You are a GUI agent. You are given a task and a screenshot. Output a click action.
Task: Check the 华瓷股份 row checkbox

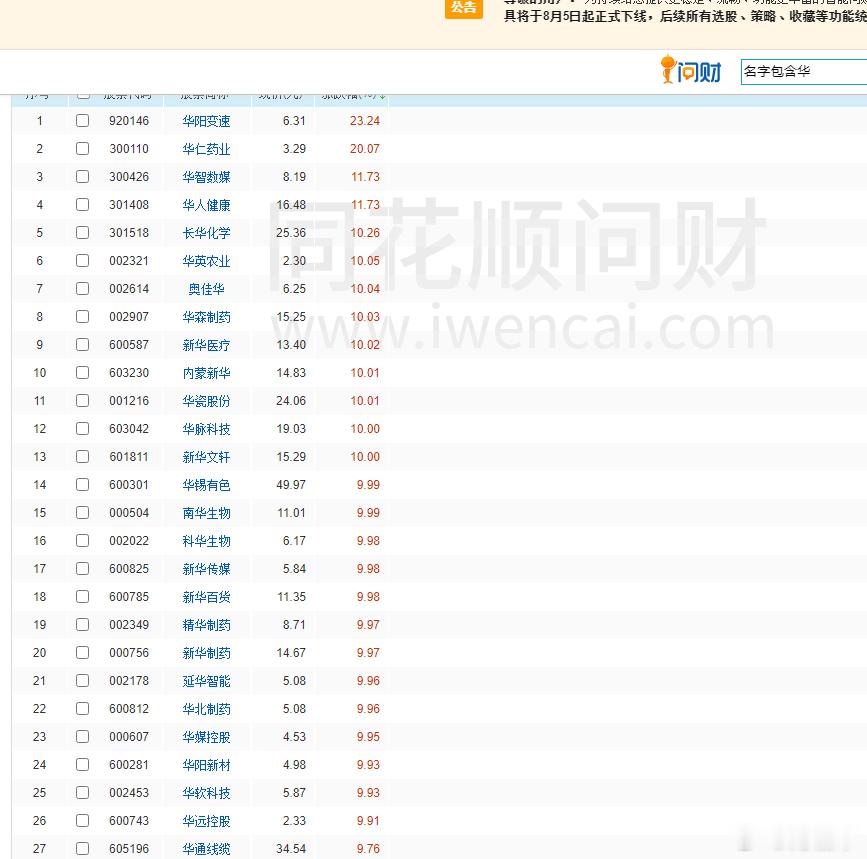(82, 401)
